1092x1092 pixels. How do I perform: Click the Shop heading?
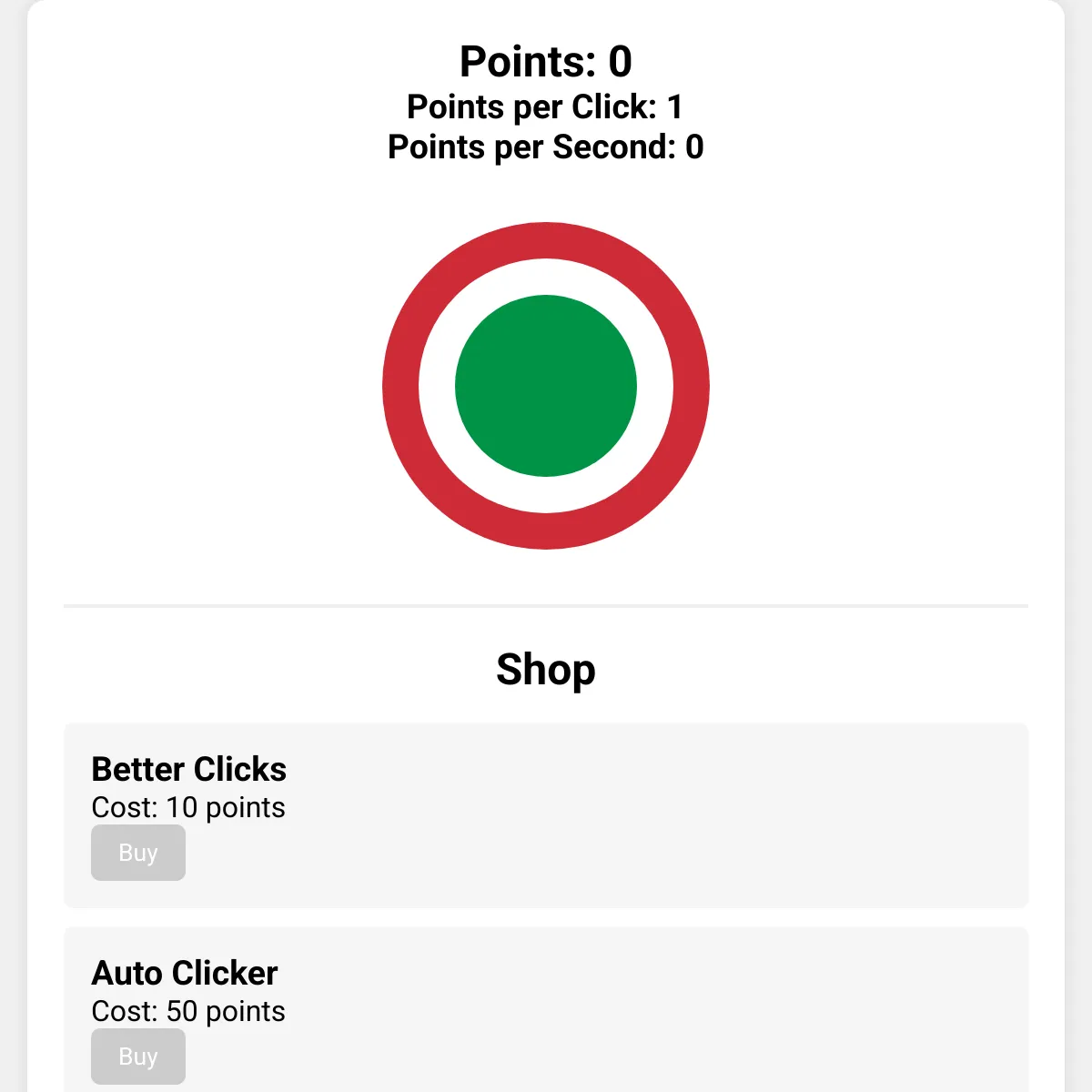click(546, 670)
